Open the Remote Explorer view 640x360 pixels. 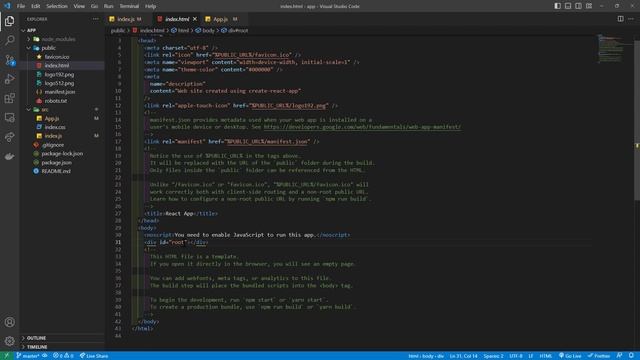[9, 118]
